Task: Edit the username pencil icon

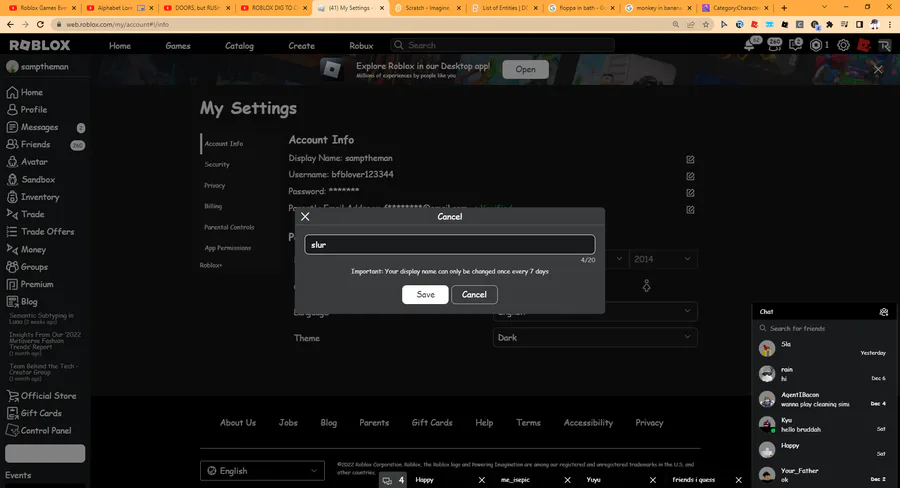Action: [690, 176]
